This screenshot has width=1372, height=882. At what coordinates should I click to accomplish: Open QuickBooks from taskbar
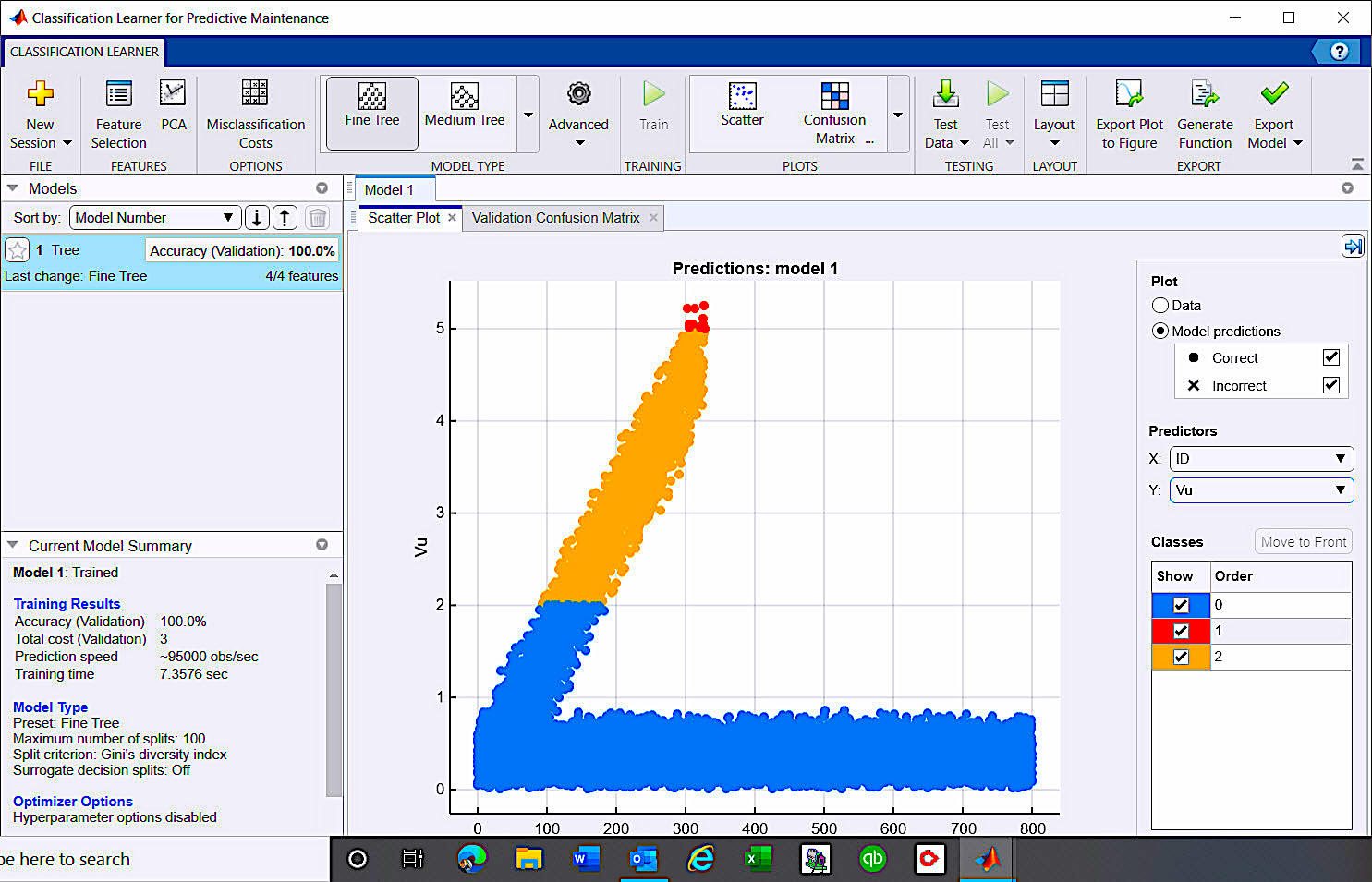[872, 859]
